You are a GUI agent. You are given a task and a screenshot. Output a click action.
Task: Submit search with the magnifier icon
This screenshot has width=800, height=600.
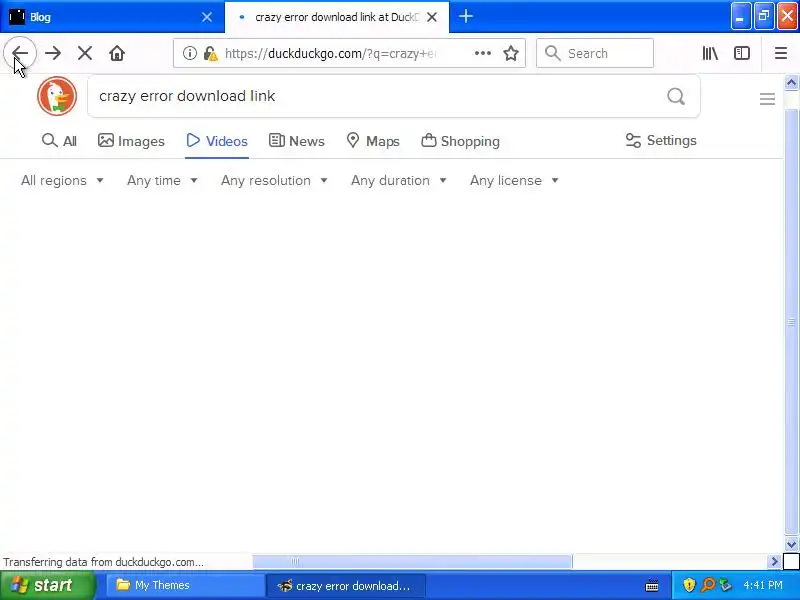pos(676,96)
